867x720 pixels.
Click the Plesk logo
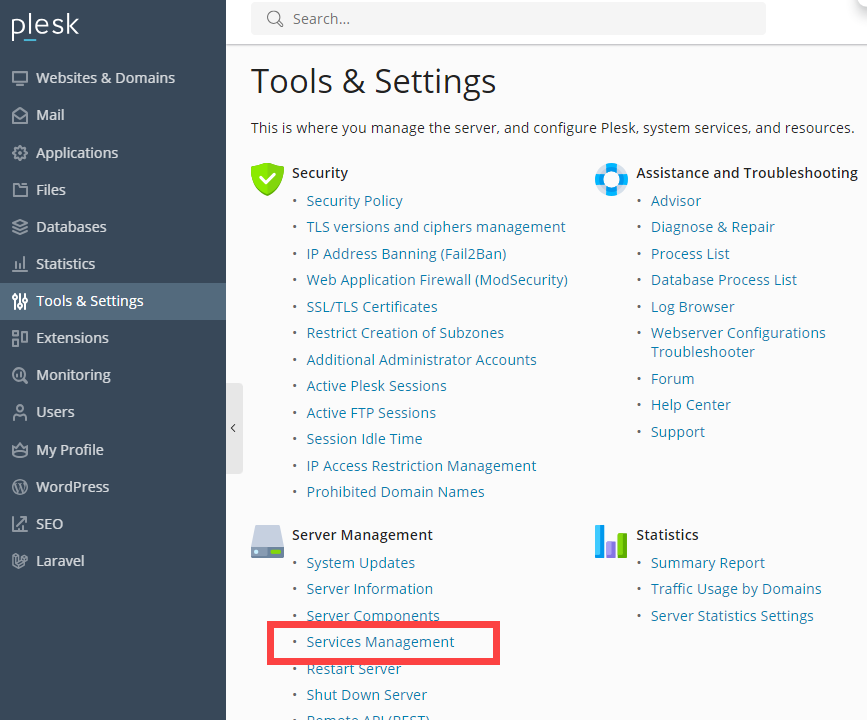pyautogui.click(x=45, y=26)
